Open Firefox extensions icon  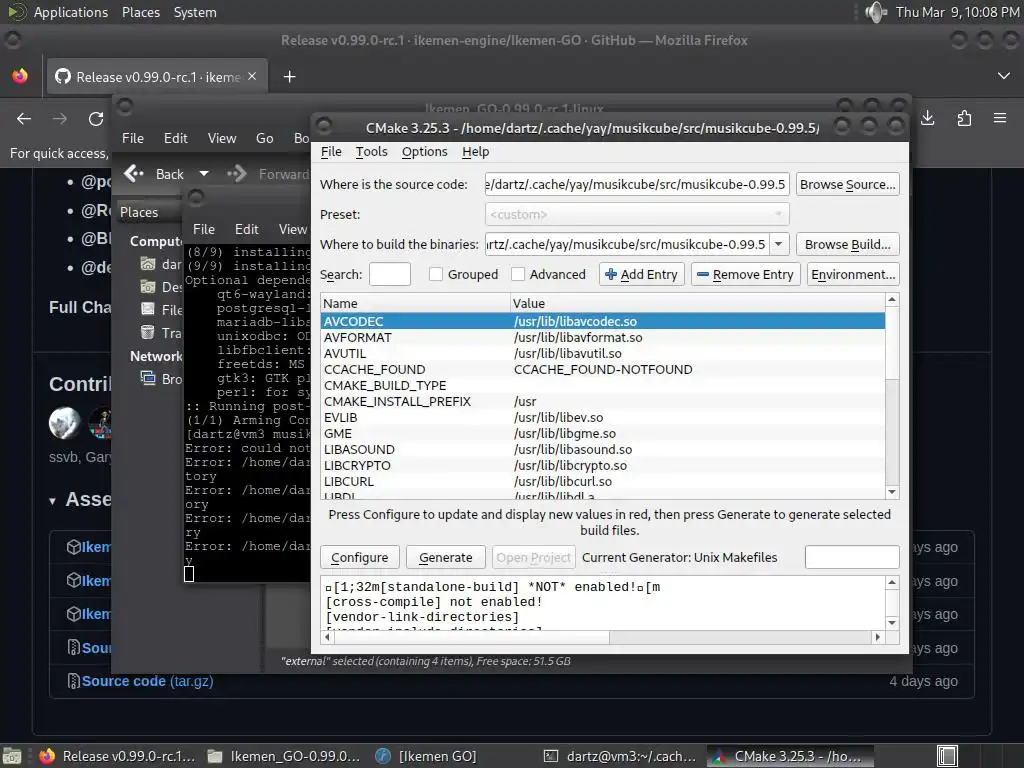[x=964, y=118]
